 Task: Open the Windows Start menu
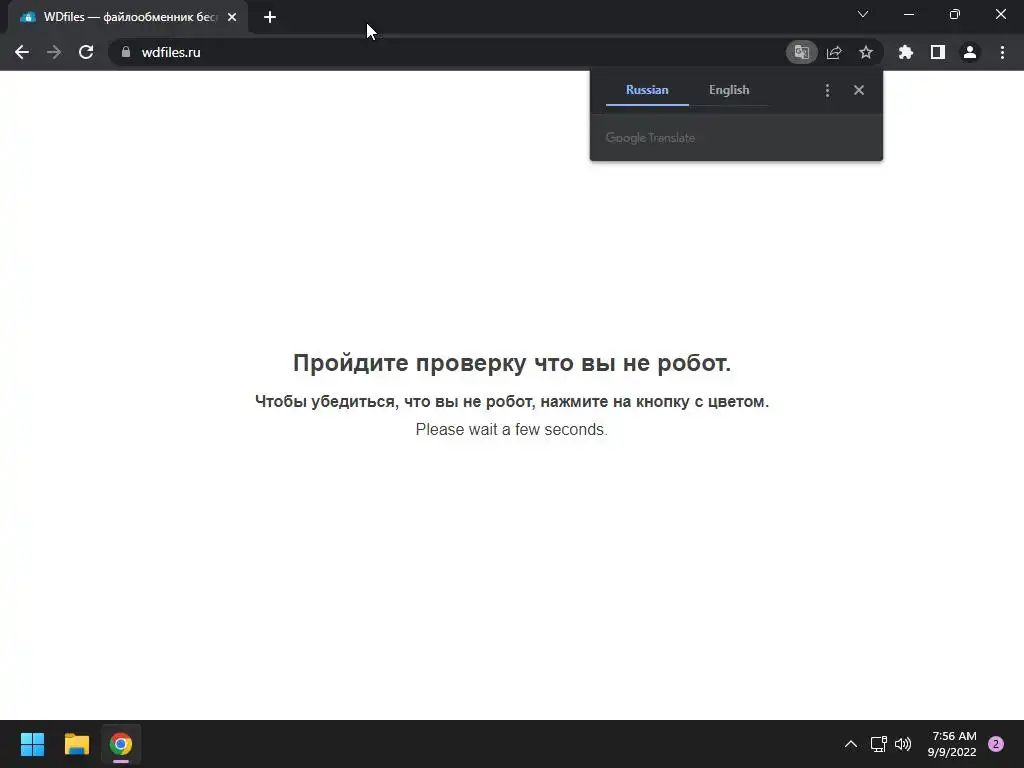pyautogui.click(x=32, y=744)
